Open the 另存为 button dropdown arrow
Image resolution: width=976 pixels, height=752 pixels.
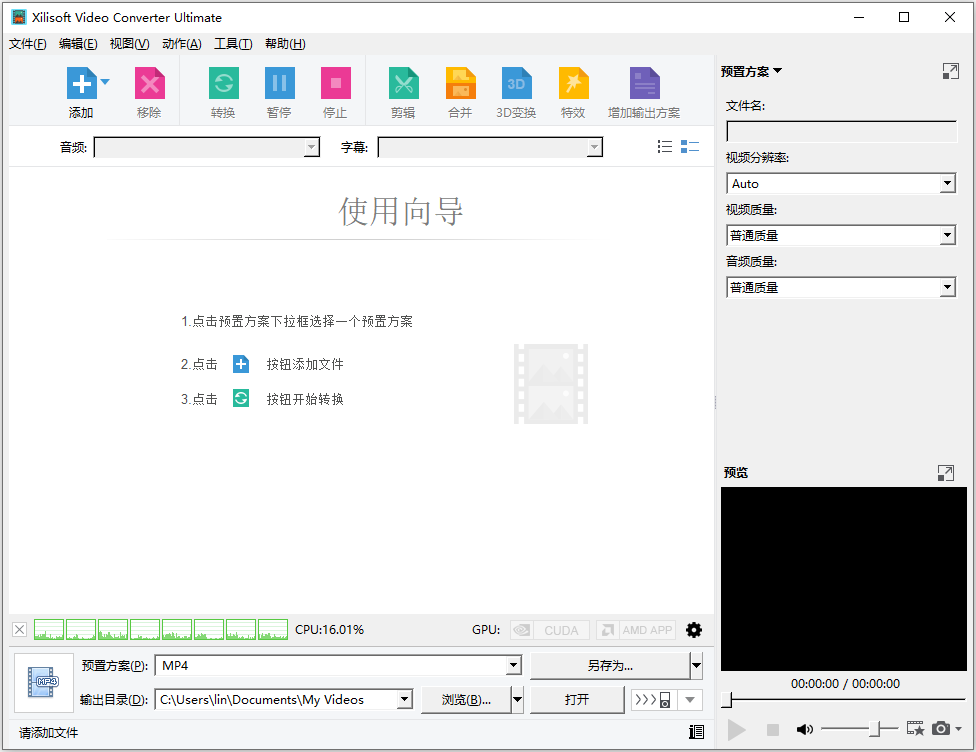pos(697,665)
